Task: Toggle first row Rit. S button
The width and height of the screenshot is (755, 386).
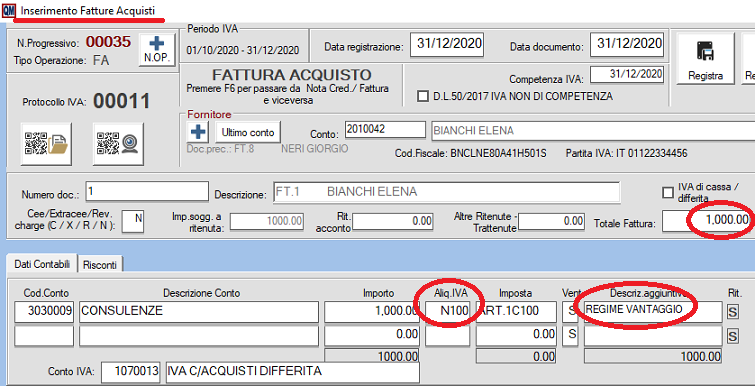Action: tap(732, 312)
